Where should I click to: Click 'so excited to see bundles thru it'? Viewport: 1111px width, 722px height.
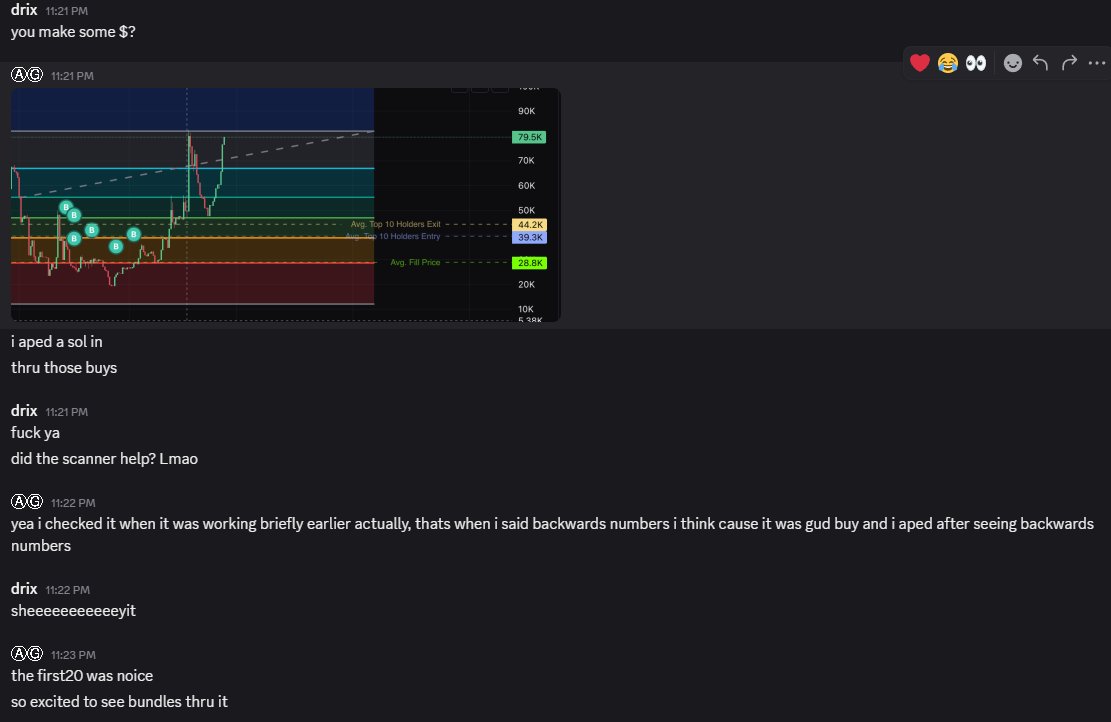pos(119,701)
